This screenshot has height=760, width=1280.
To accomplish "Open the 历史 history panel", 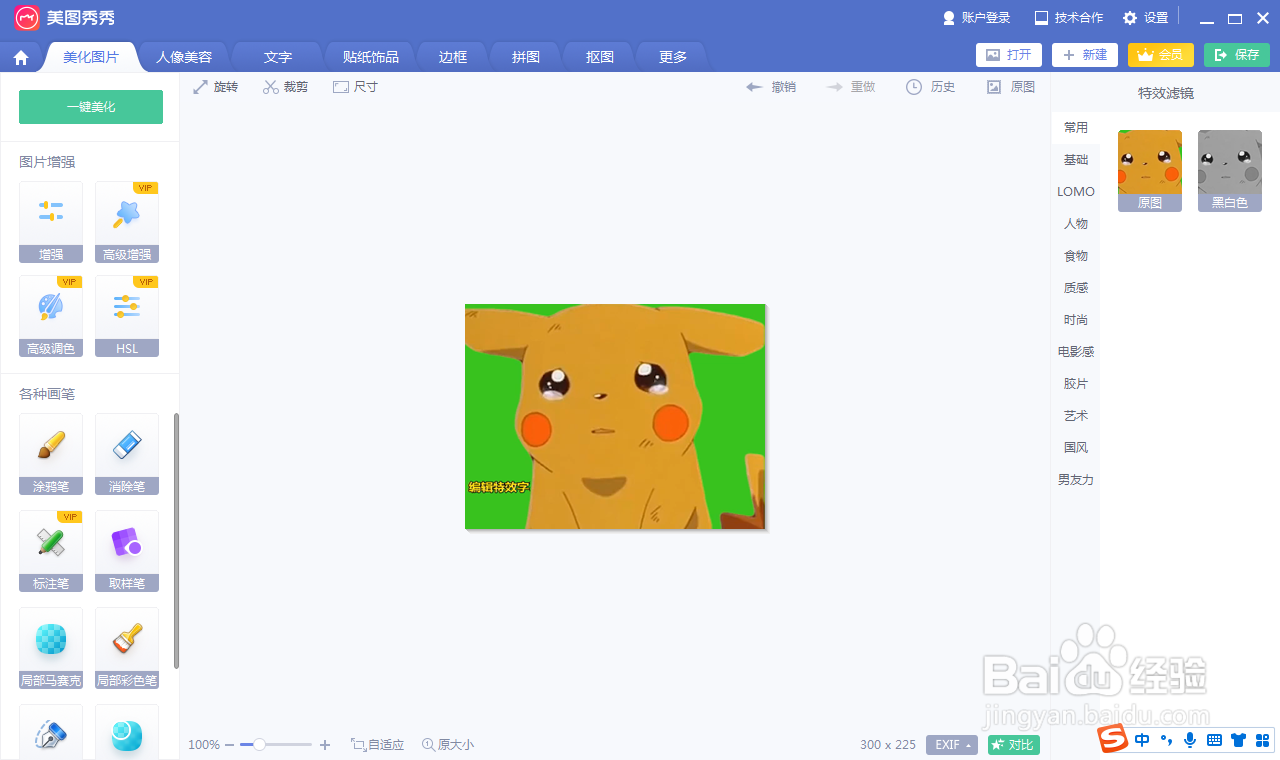I will pos(931,87).
